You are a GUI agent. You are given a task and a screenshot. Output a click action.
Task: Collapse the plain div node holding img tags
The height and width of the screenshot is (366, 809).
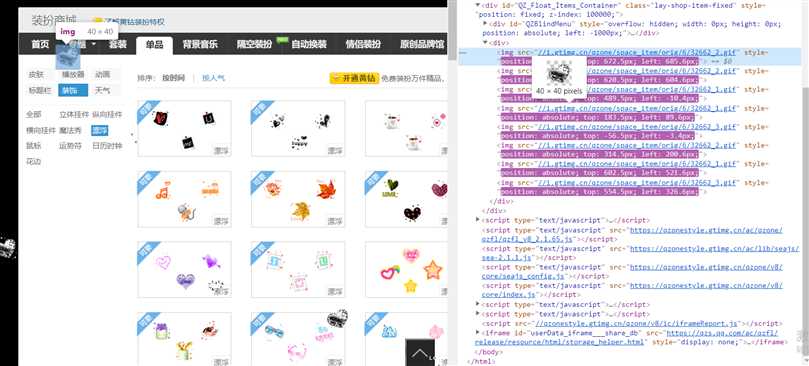[485, 42]
